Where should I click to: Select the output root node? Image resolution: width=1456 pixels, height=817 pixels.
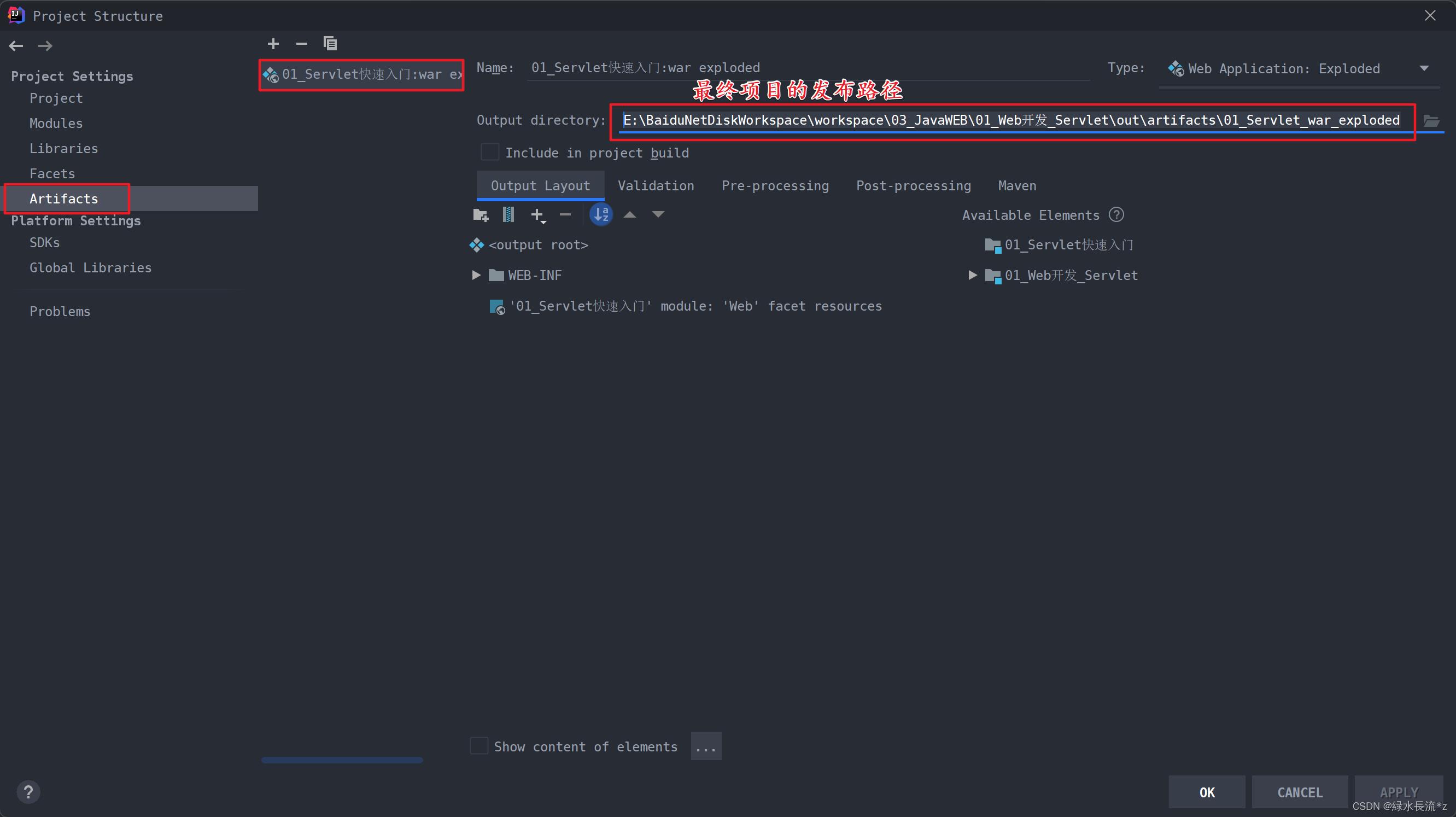click(x=529, y=245)
